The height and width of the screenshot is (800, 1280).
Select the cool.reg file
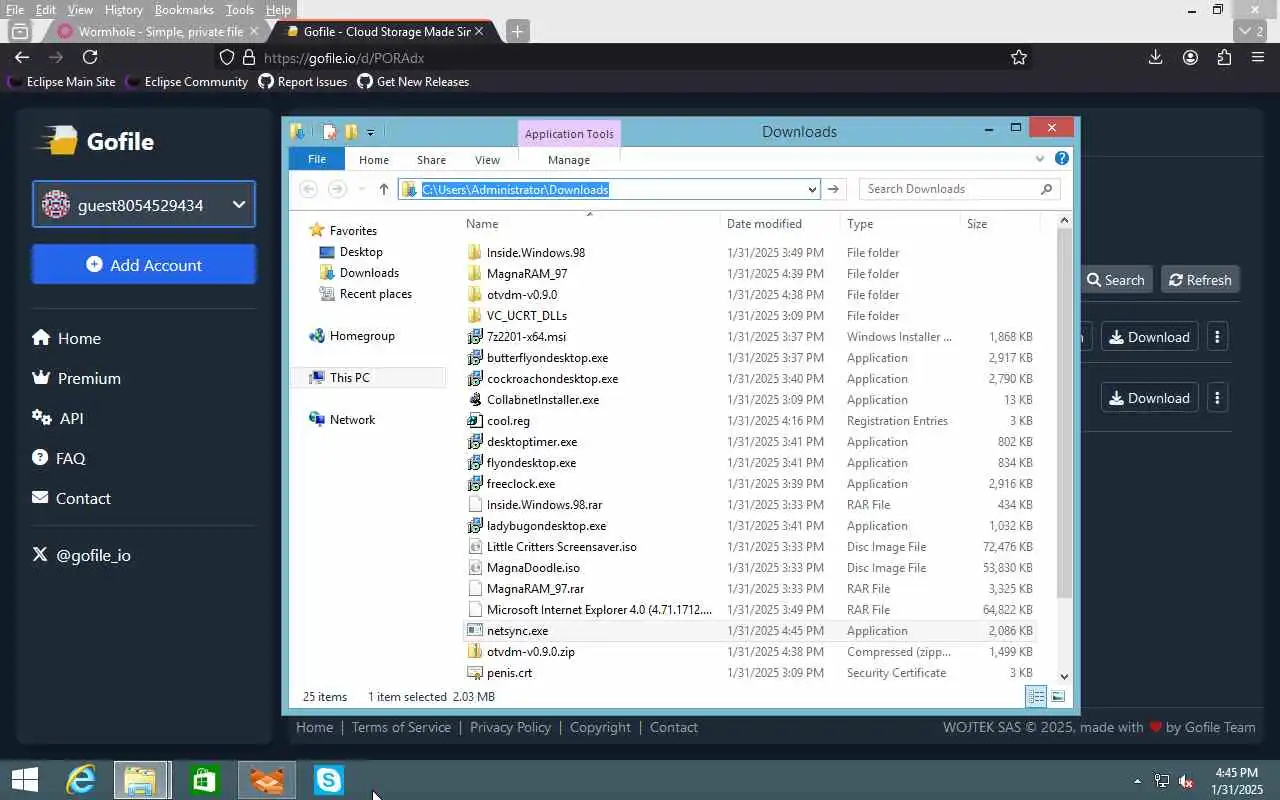pos(750,421)
